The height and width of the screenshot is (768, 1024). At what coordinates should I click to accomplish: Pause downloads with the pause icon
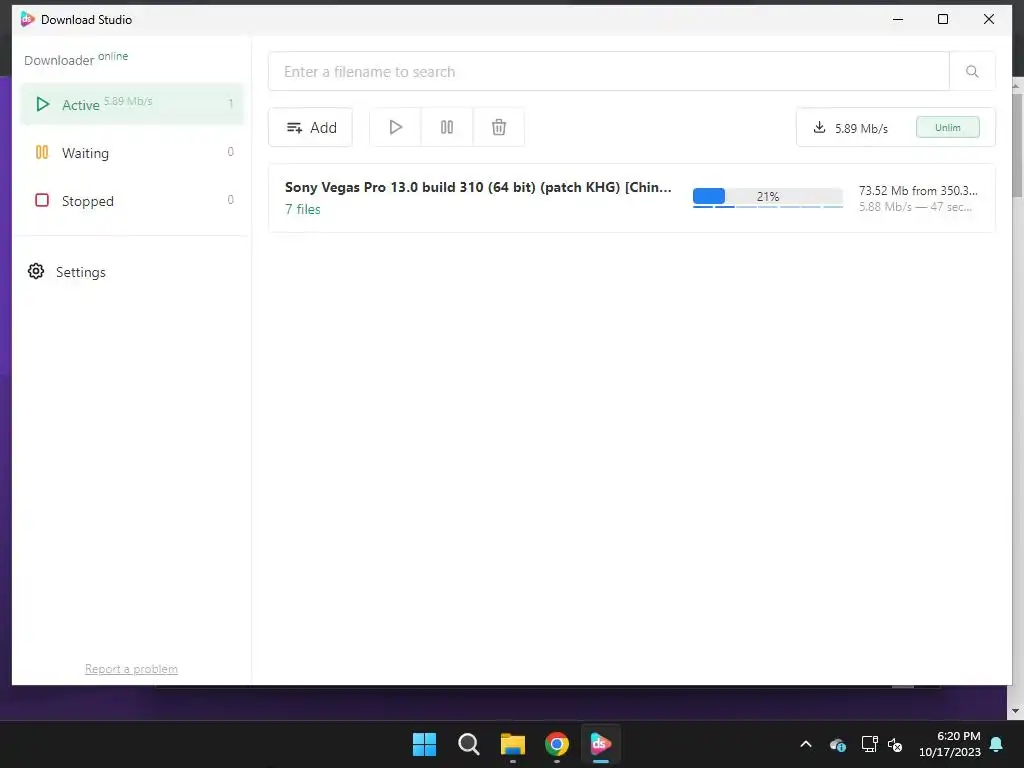pos(447,127)
